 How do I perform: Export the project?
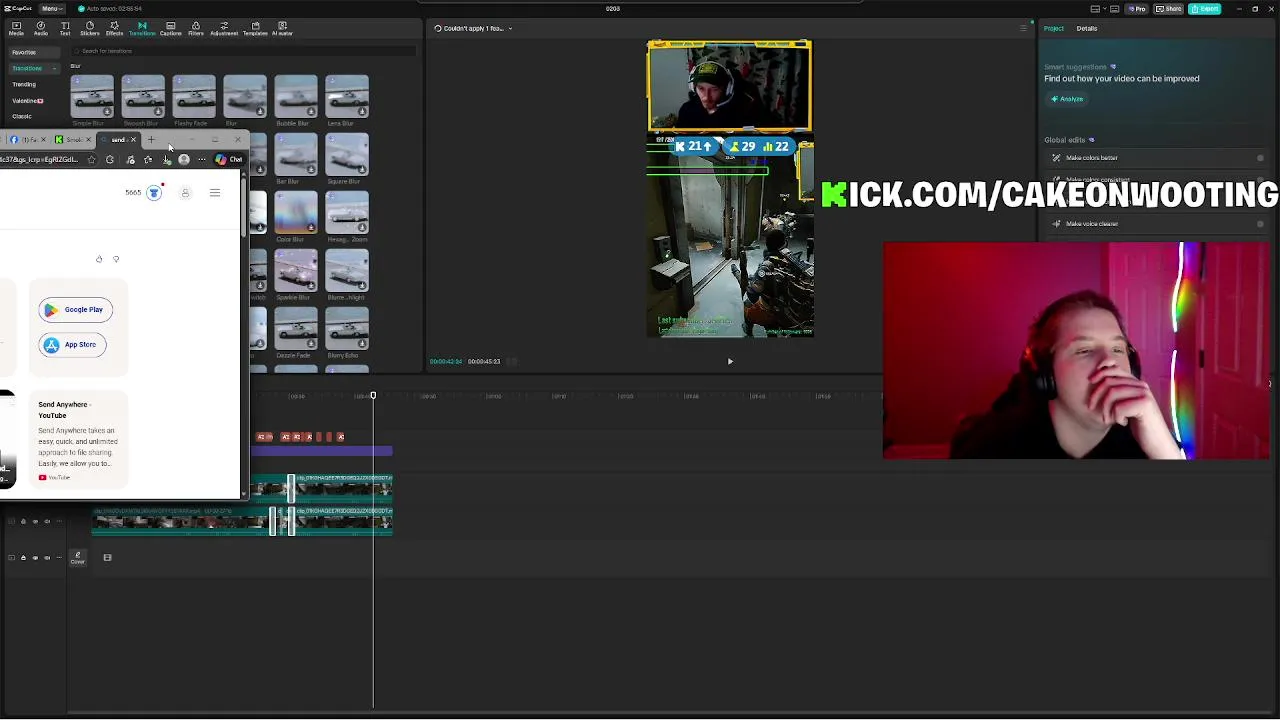coord(1204,9)
